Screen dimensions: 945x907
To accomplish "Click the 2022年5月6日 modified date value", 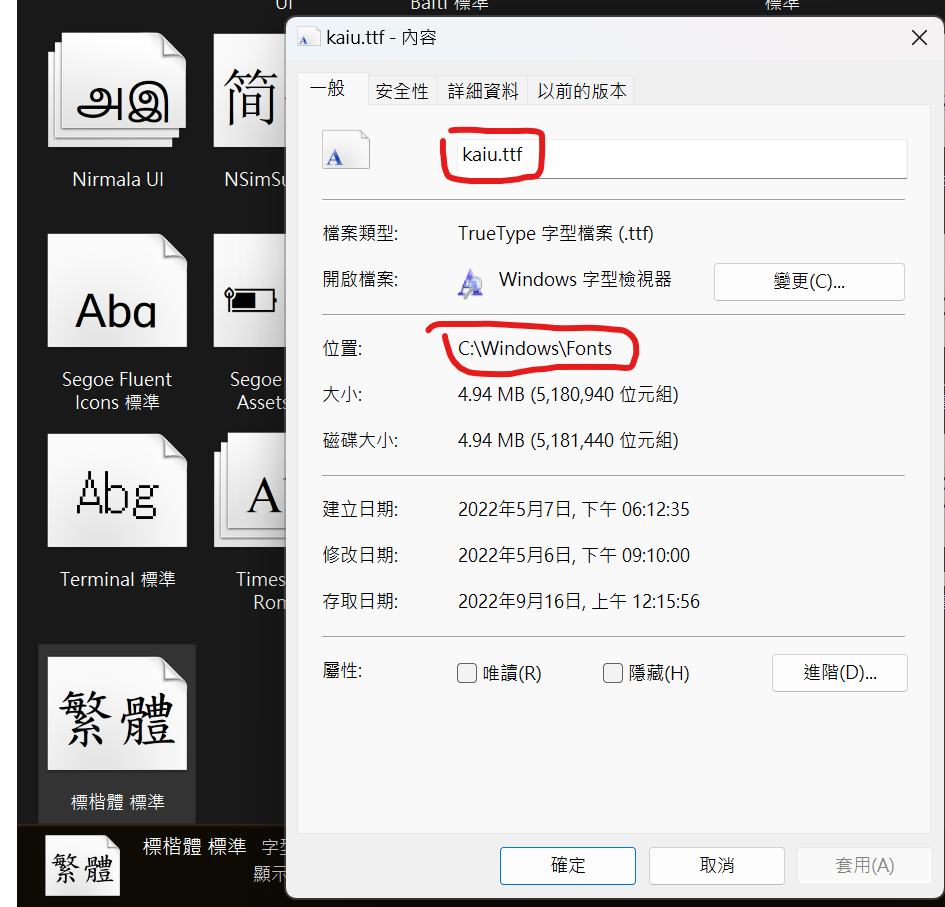I will pyautogui.click(x=574, y=555).
